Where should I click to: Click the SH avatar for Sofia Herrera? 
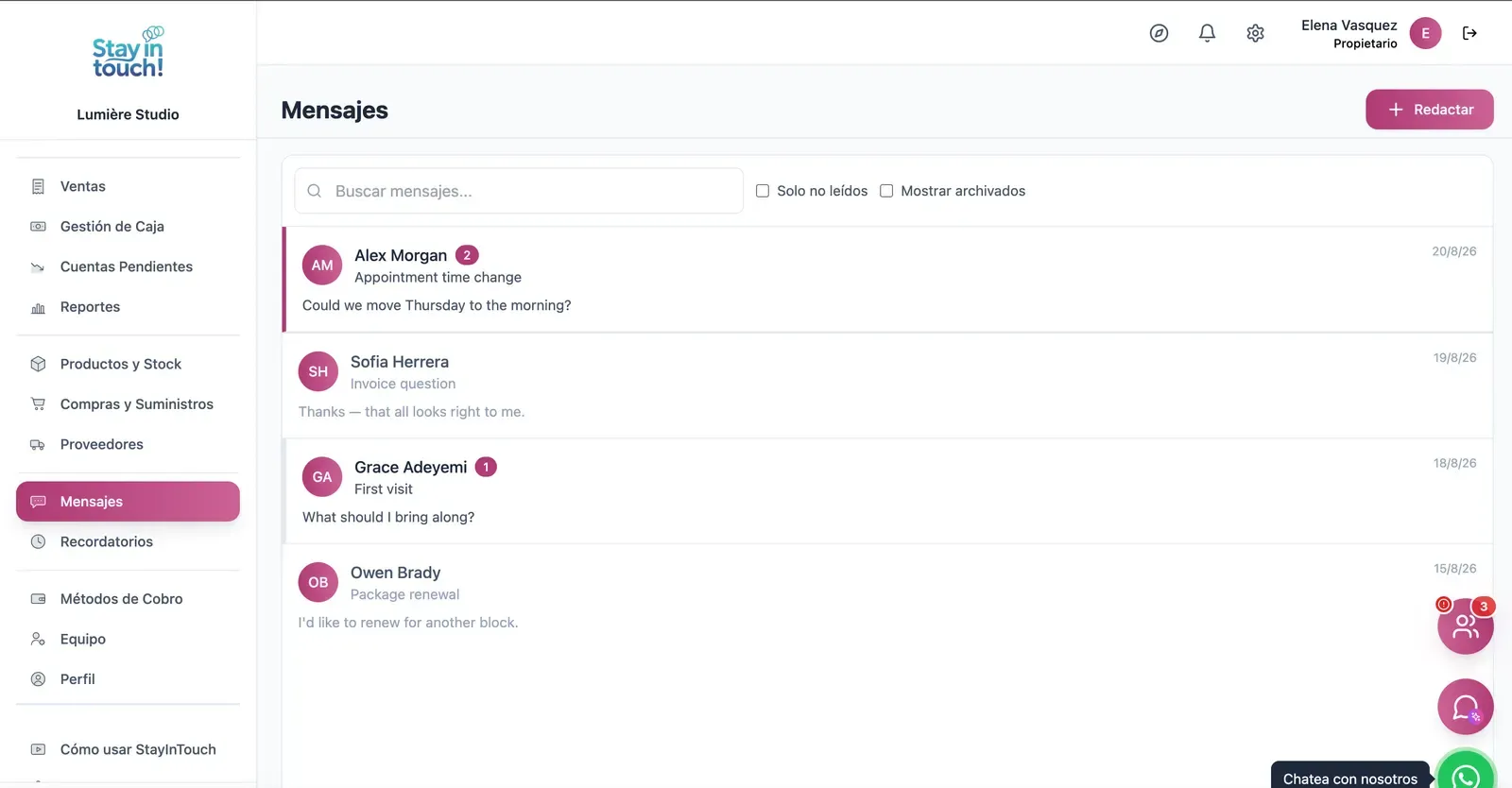[318, 371]
